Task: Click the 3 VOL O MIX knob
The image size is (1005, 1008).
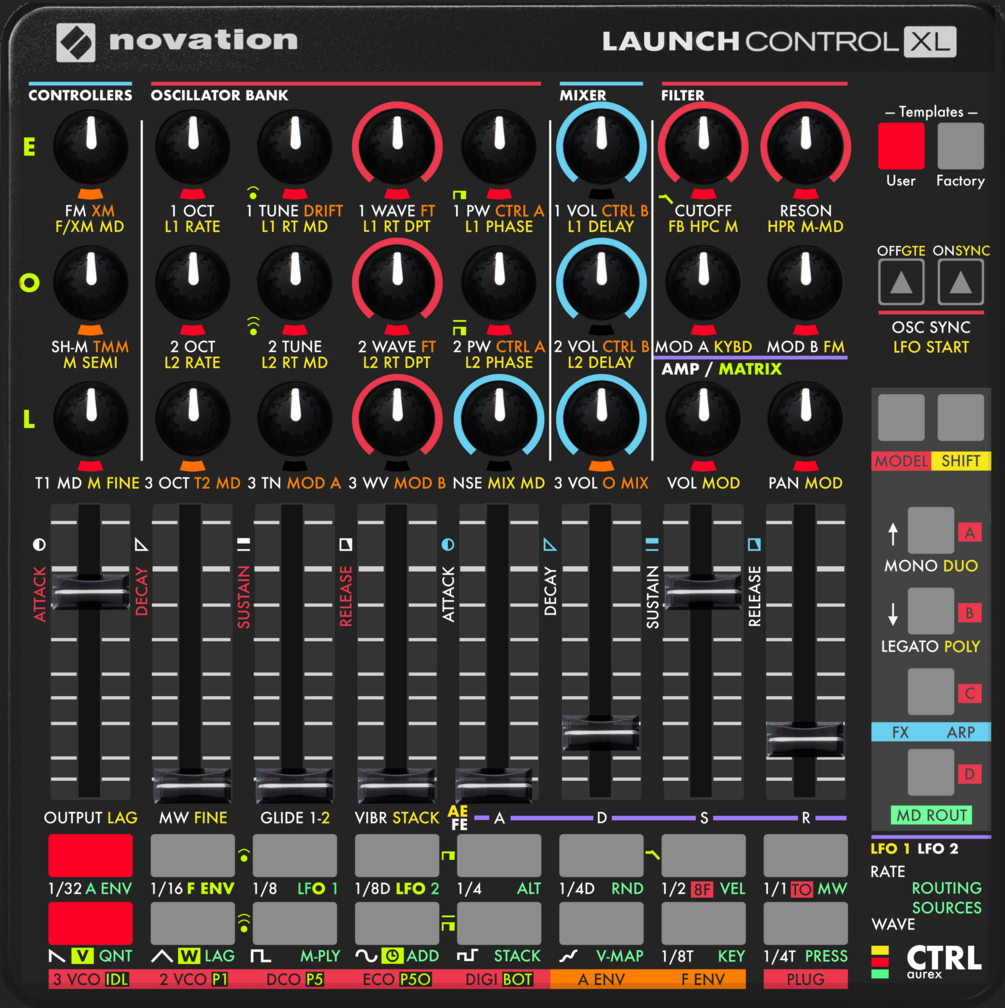Action: [601, 418]
